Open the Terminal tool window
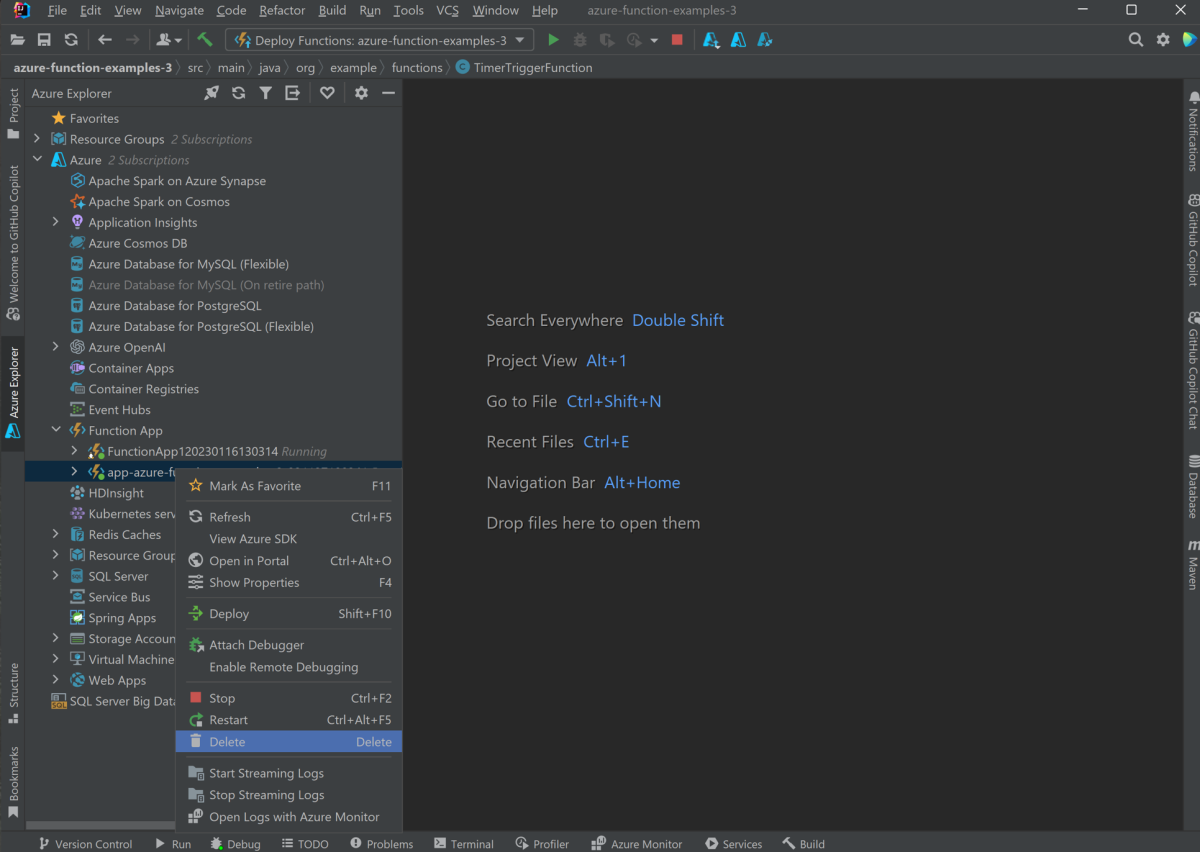The width and height of the screenshot is (1200, 852). (x=463, y=843)
